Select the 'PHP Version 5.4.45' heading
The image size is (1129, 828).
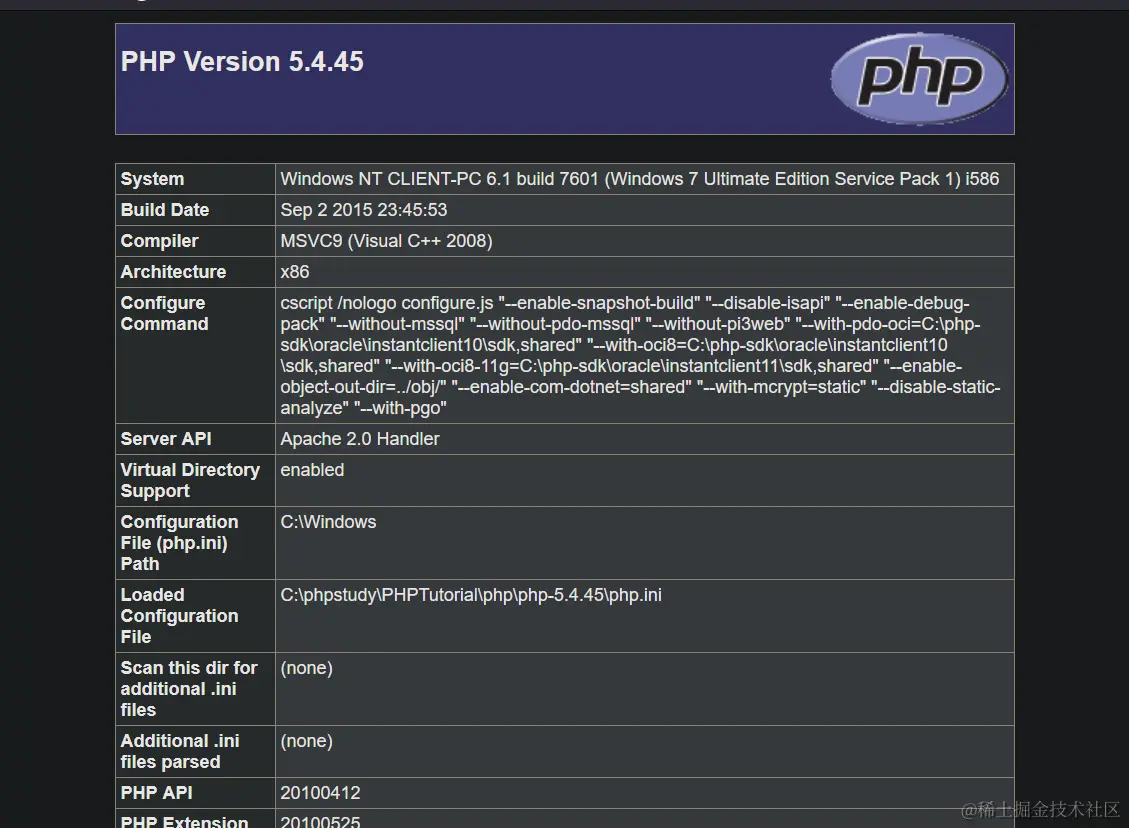tap(242, 61)
